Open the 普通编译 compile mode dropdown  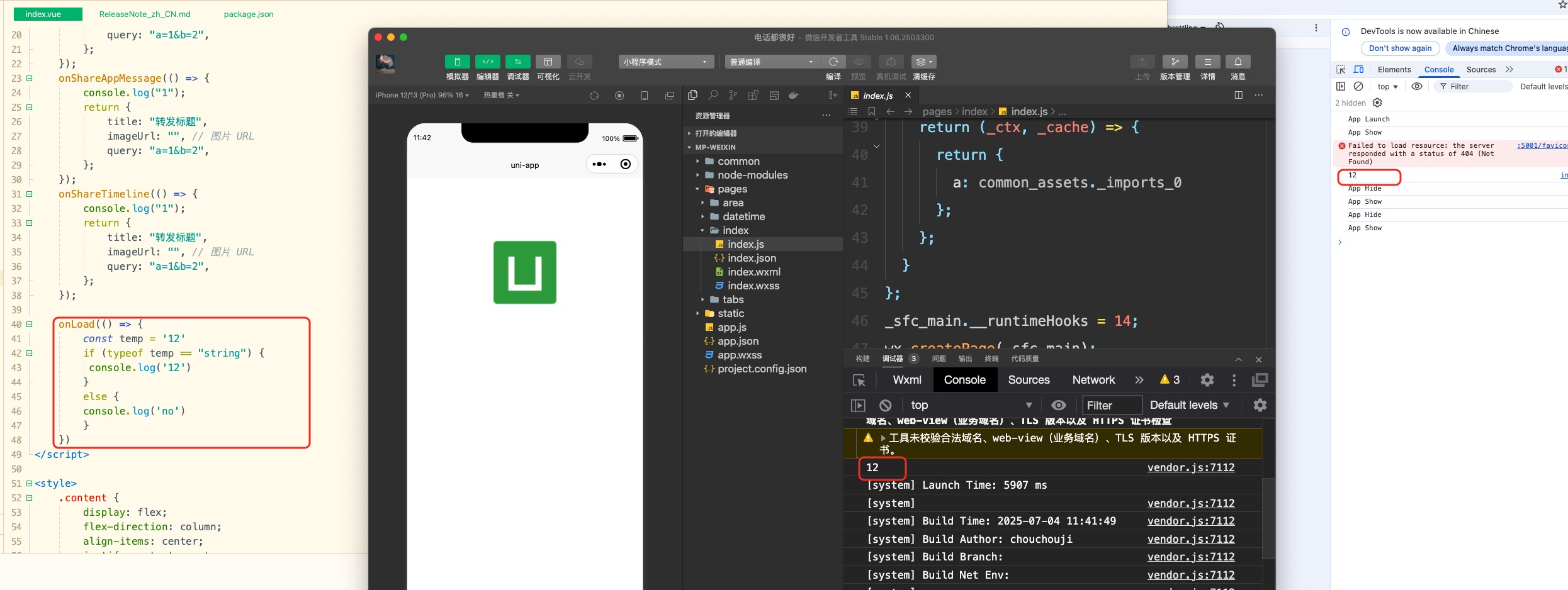(x=772, y=62)
